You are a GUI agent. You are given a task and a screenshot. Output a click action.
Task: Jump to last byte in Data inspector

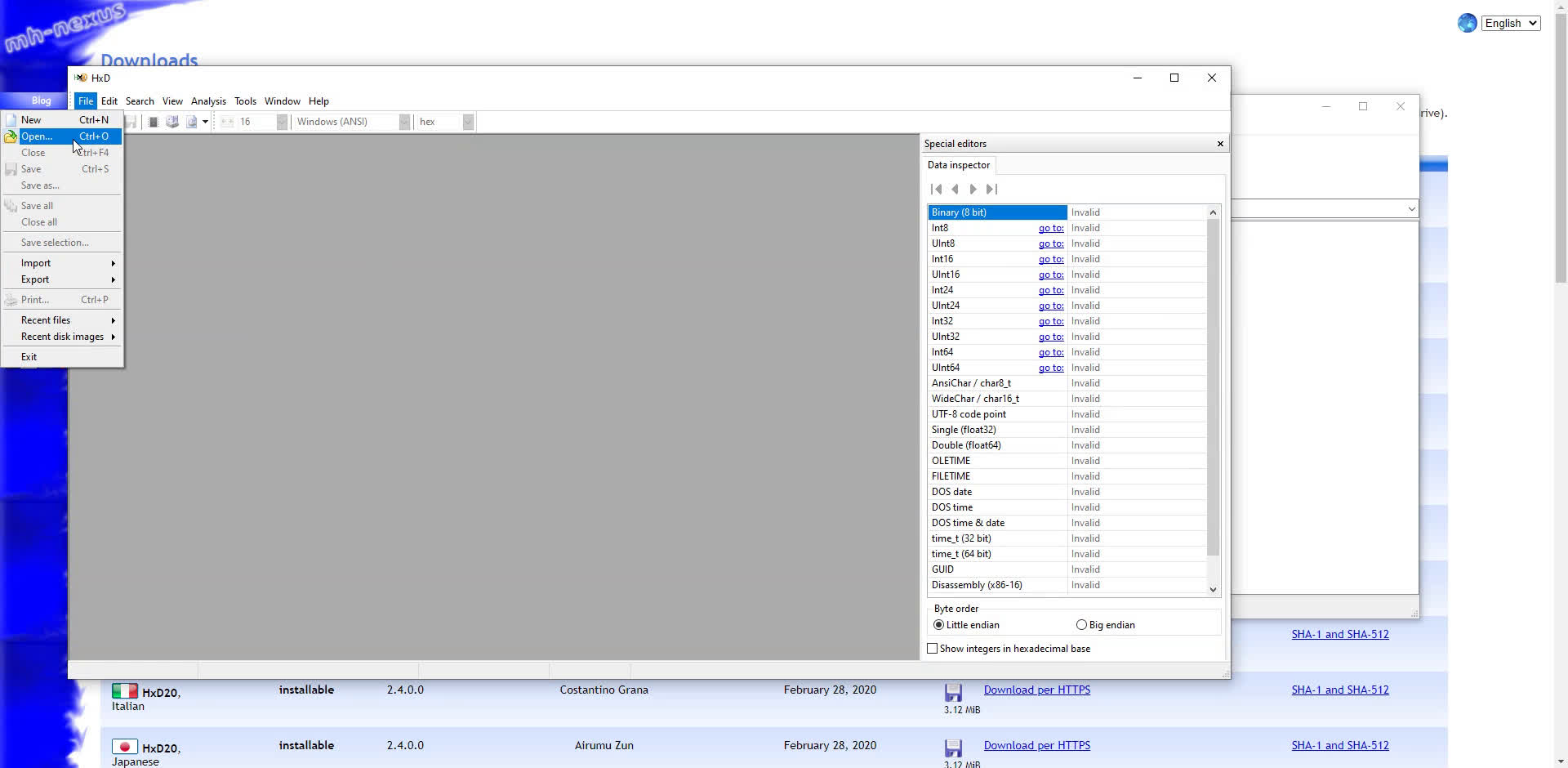point(991,190)
